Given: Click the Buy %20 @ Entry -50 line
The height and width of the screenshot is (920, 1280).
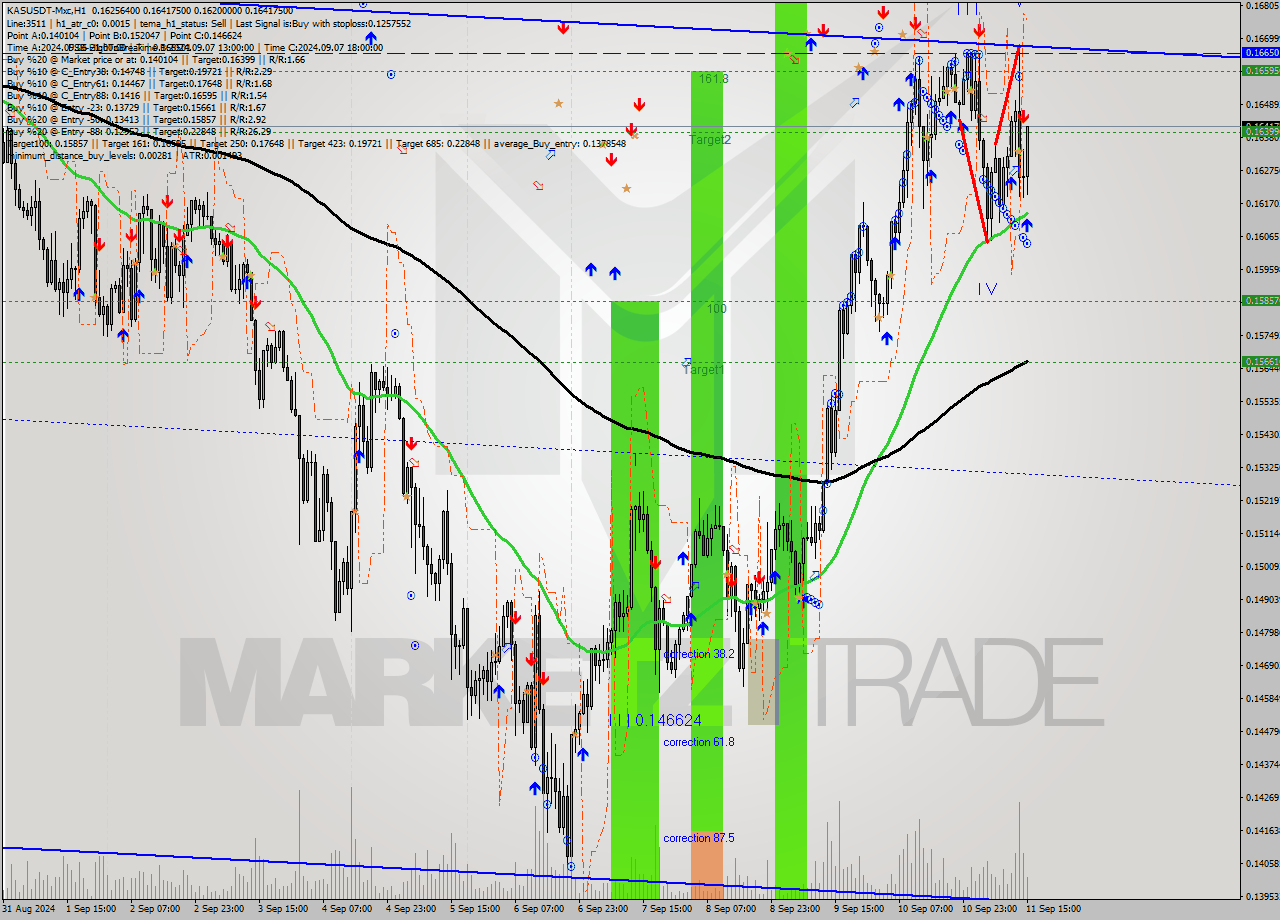Looking at the screenshot, I should coord(136,119).
